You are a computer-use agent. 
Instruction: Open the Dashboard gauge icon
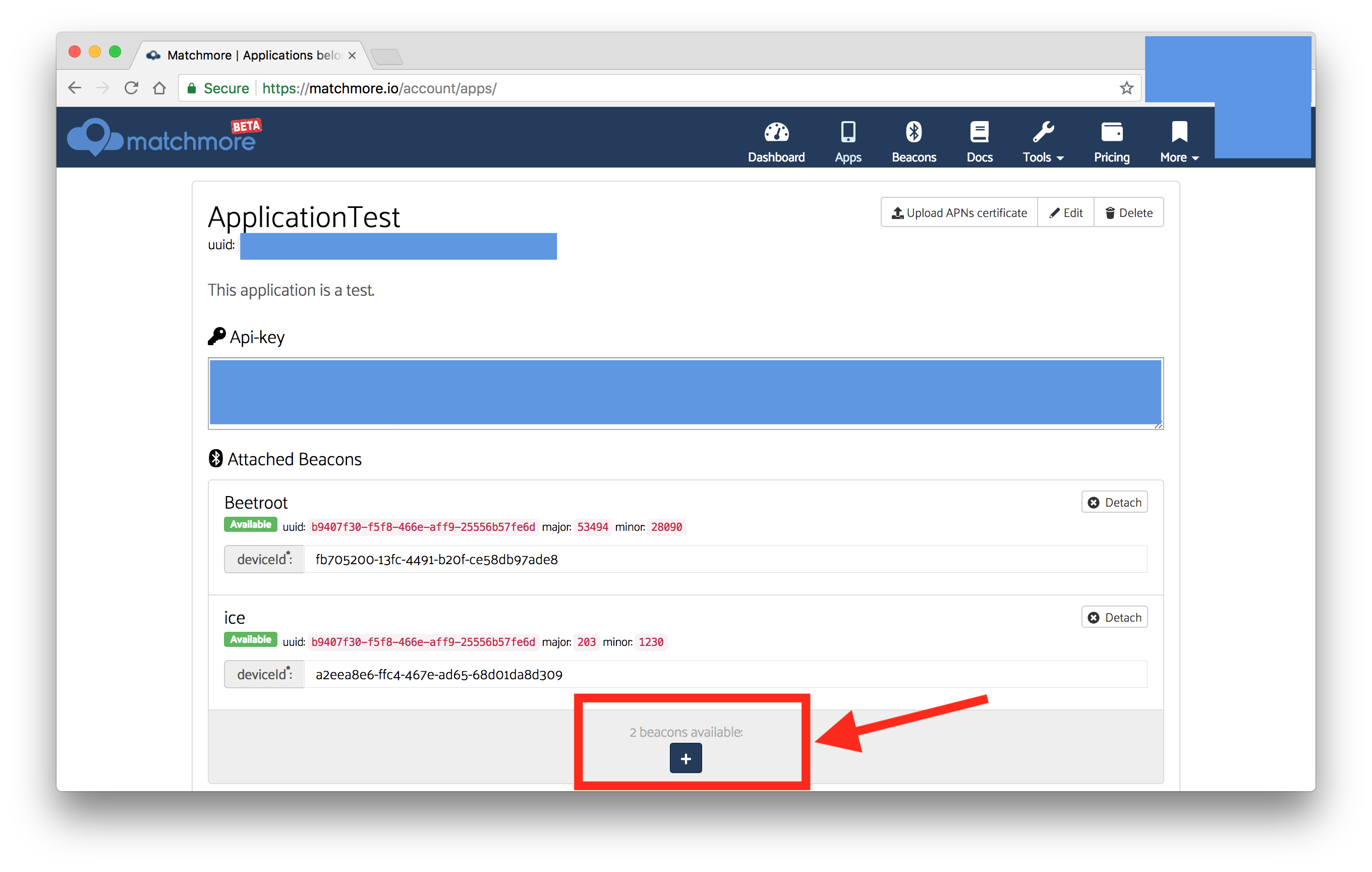point(776,132)
